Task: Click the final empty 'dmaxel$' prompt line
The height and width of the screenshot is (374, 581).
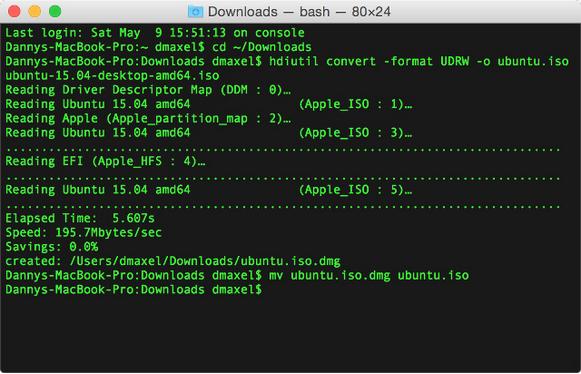Action: pos(133,290)
